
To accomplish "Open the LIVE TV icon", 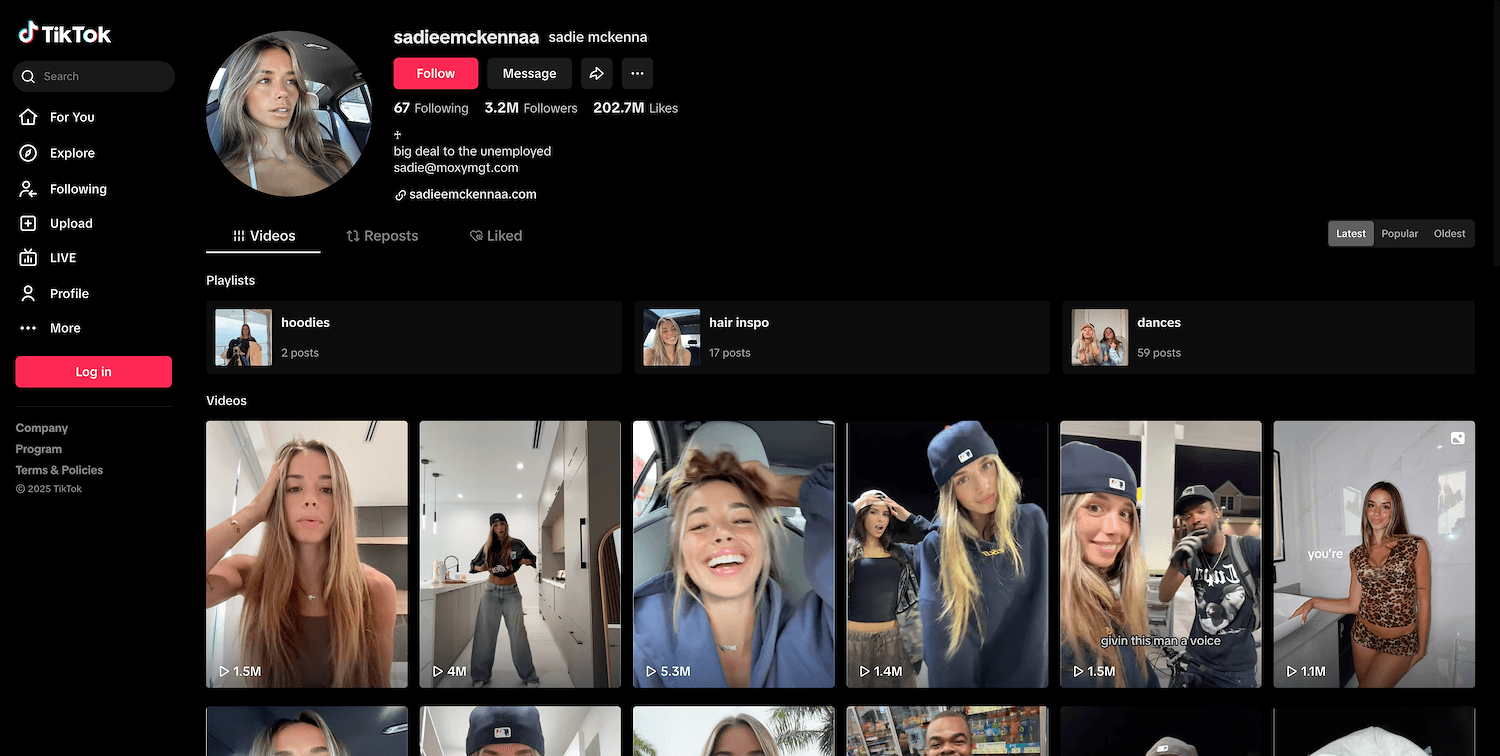I will (29, 258).
